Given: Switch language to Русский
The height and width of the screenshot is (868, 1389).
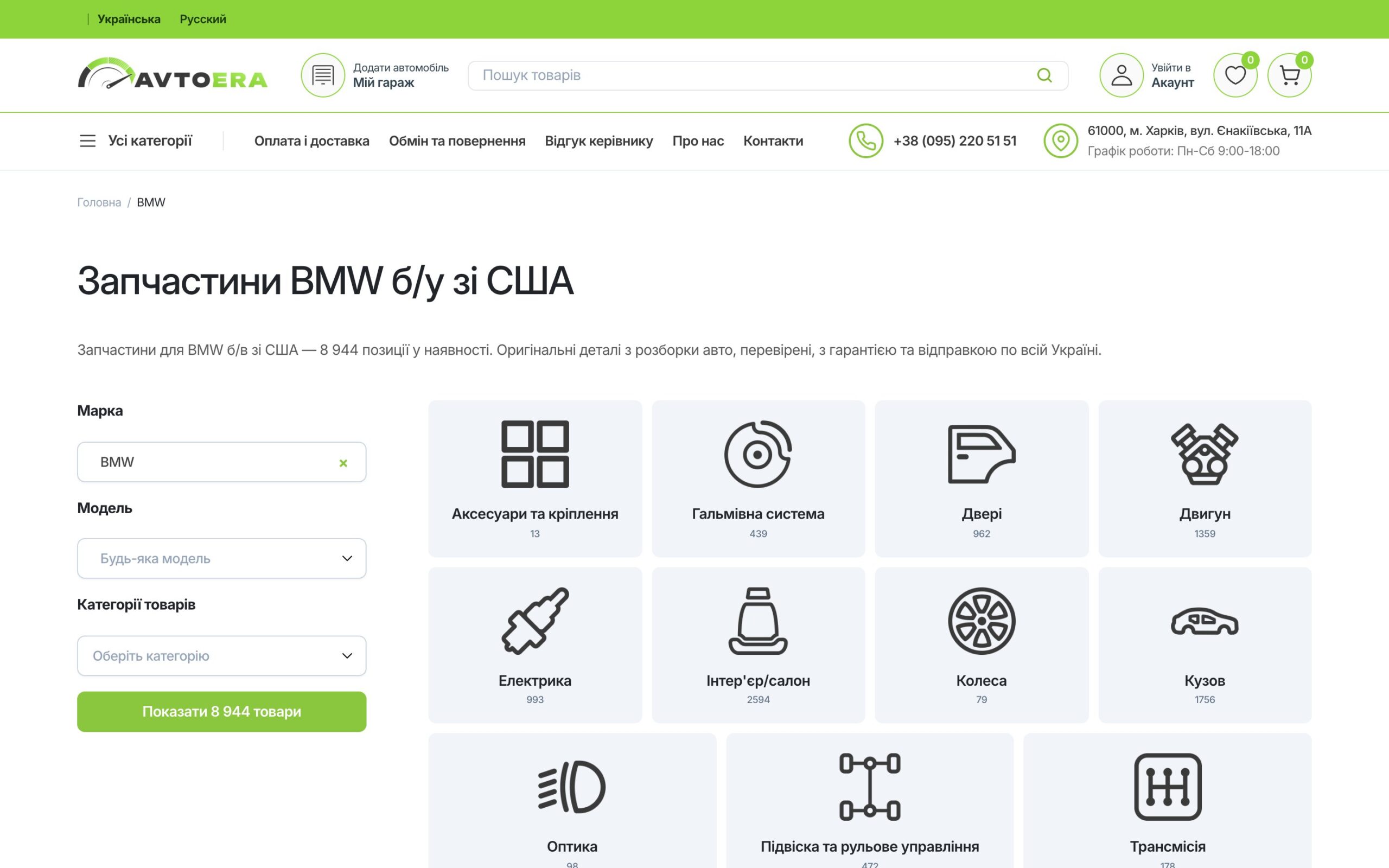Looking at the screenshot, I should 203,19.
